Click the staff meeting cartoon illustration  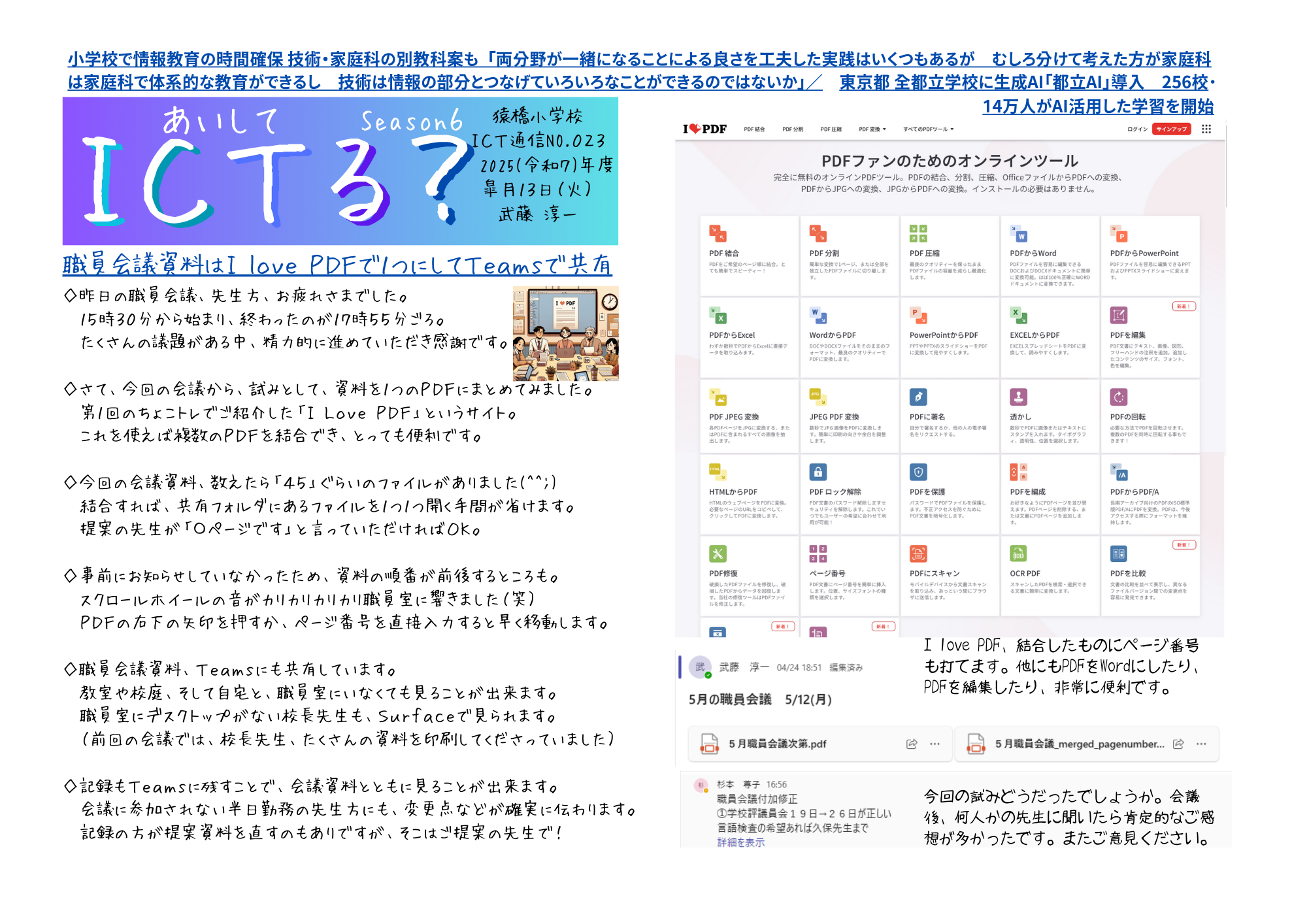(566, 333)
